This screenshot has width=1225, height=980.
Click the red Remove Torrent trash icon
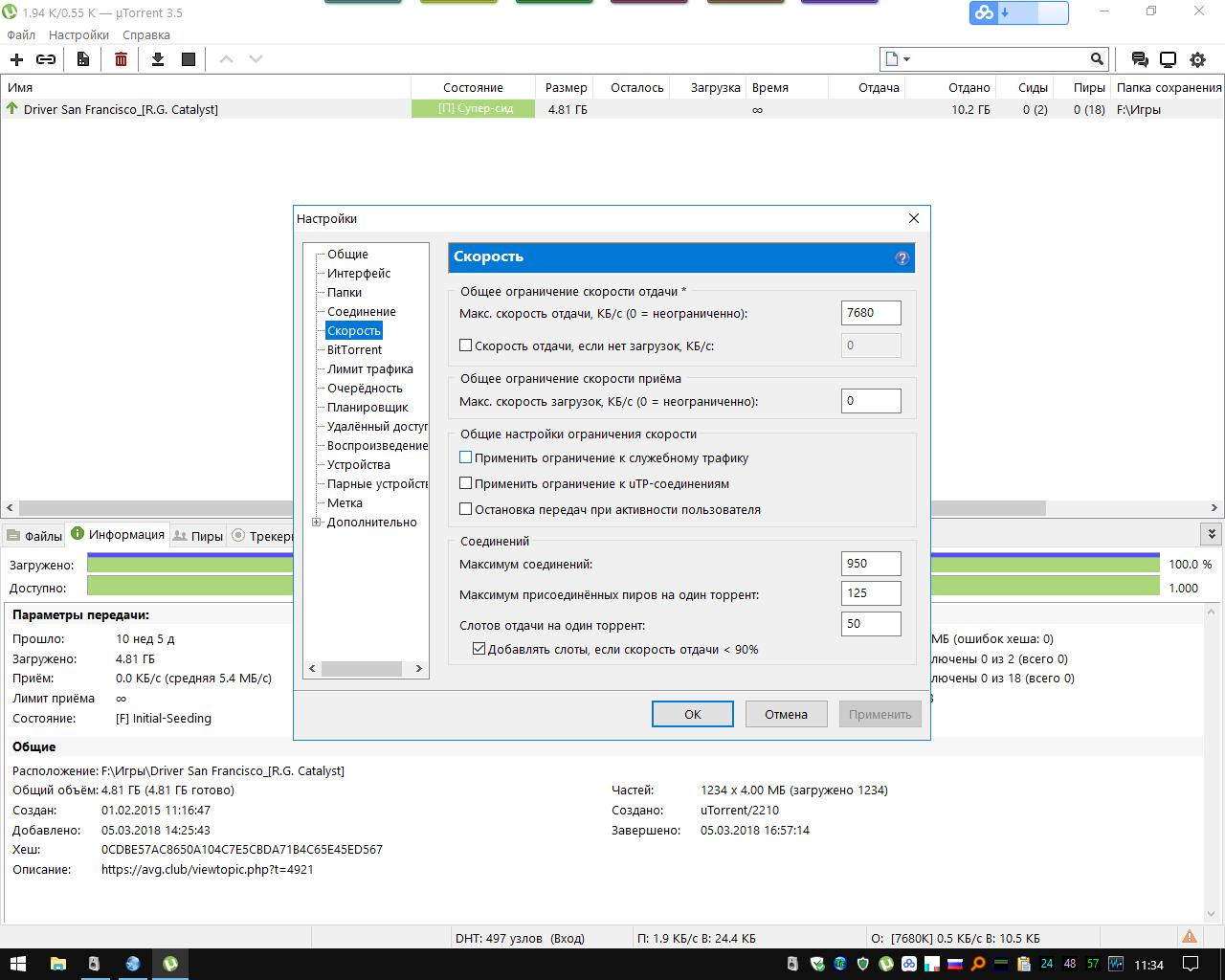coord(121,59)
